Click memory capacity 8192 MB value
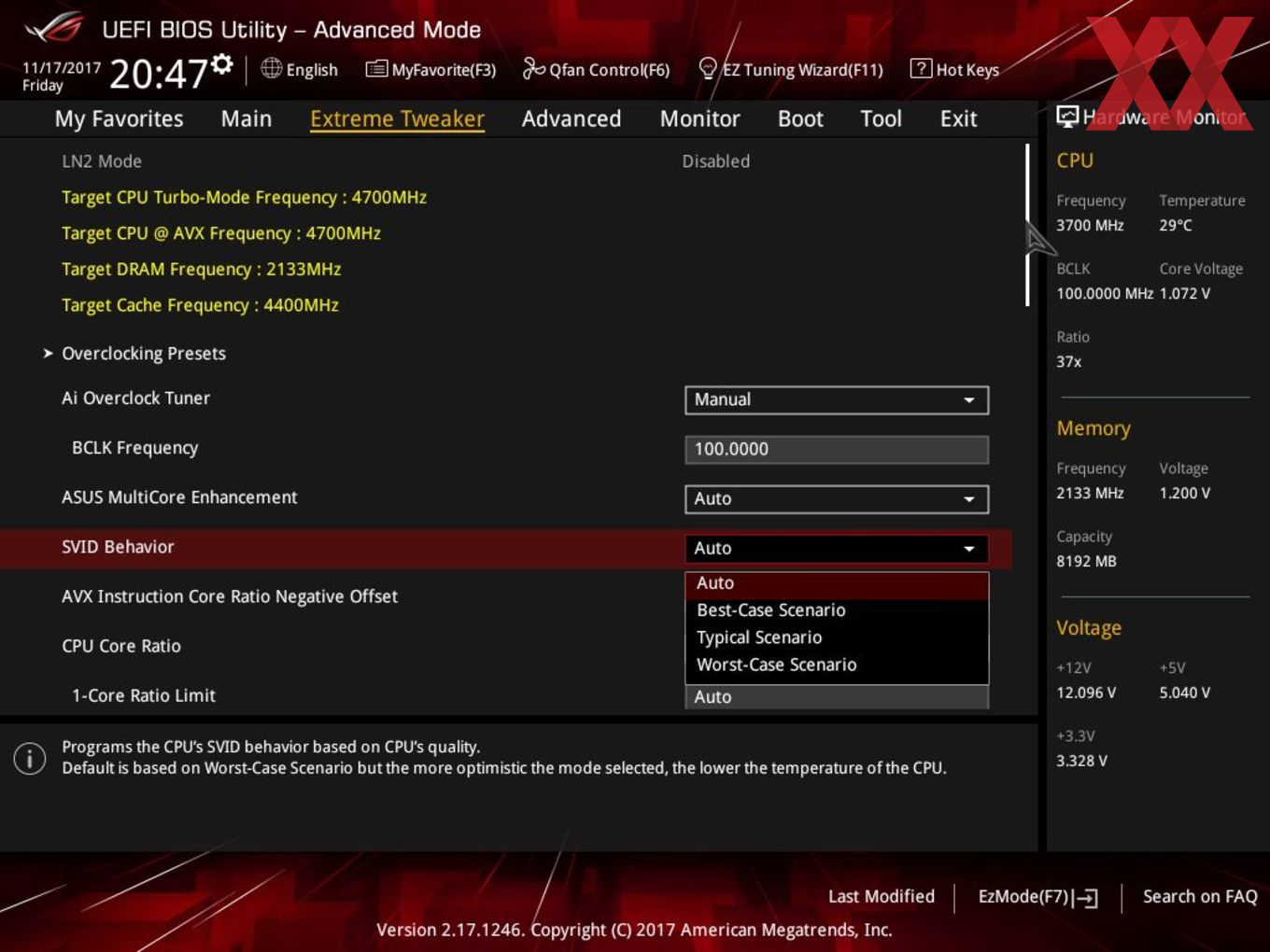The height and width of the screenshot is (952, 1270). coord(1086,561)
